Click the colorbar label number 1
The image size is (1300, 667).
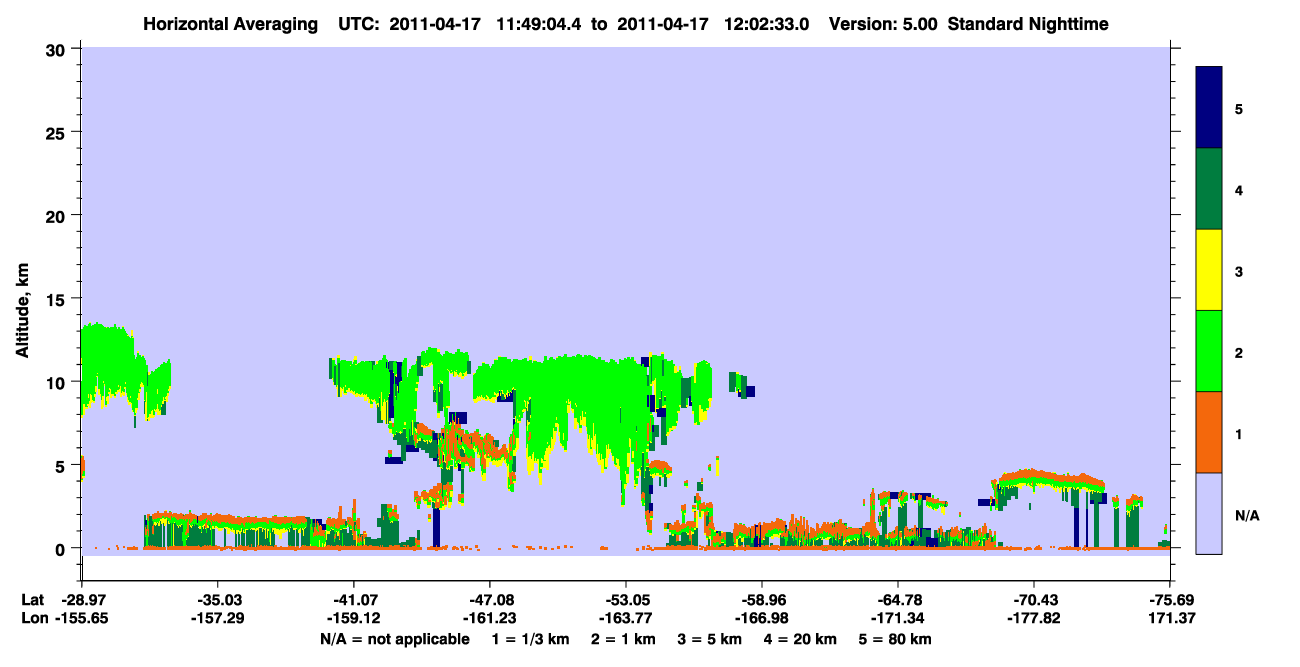(1238, 434)
